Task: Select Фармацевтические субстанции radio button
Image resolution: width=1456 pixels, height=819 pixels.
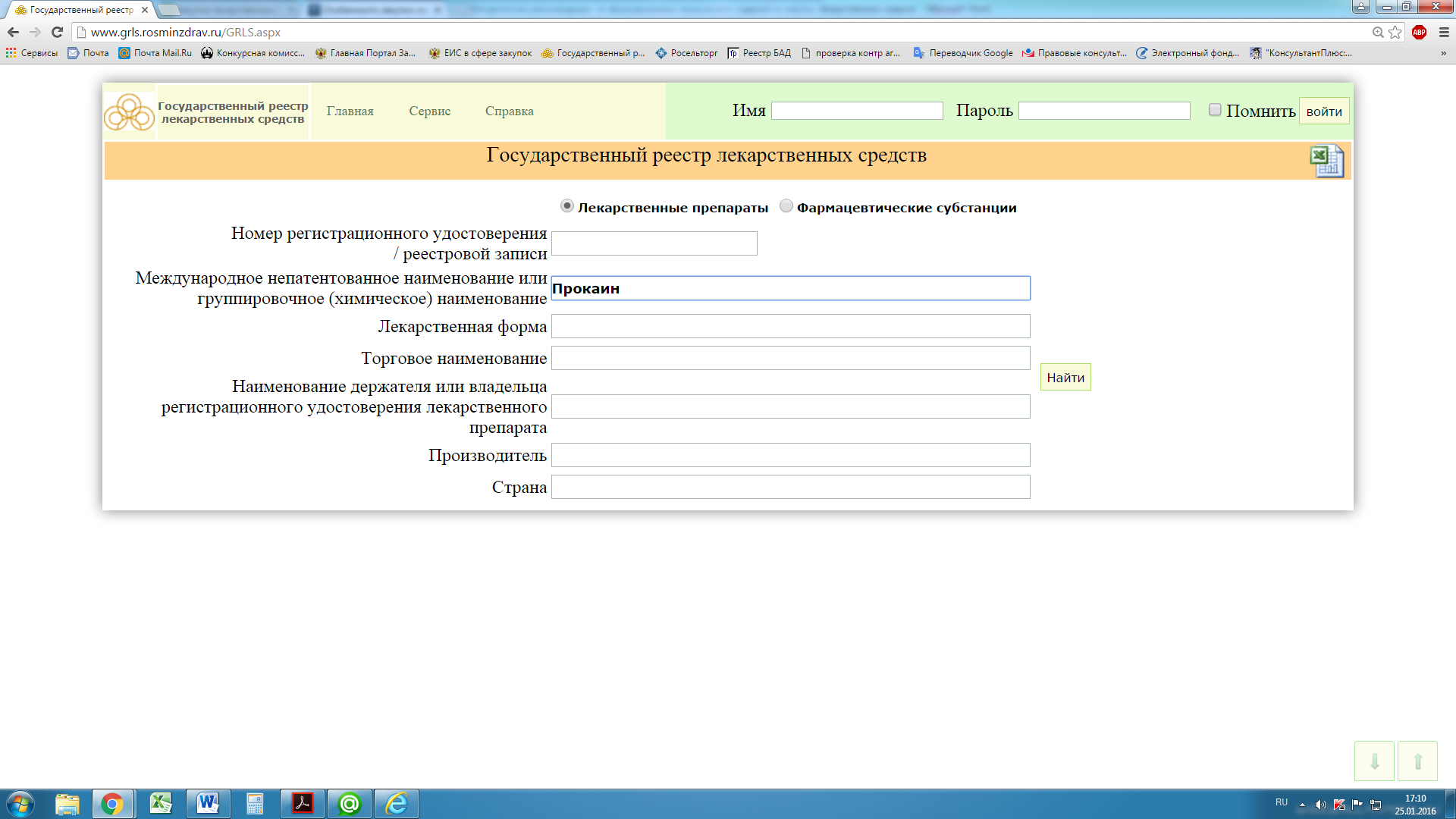Action: point(786,206)
